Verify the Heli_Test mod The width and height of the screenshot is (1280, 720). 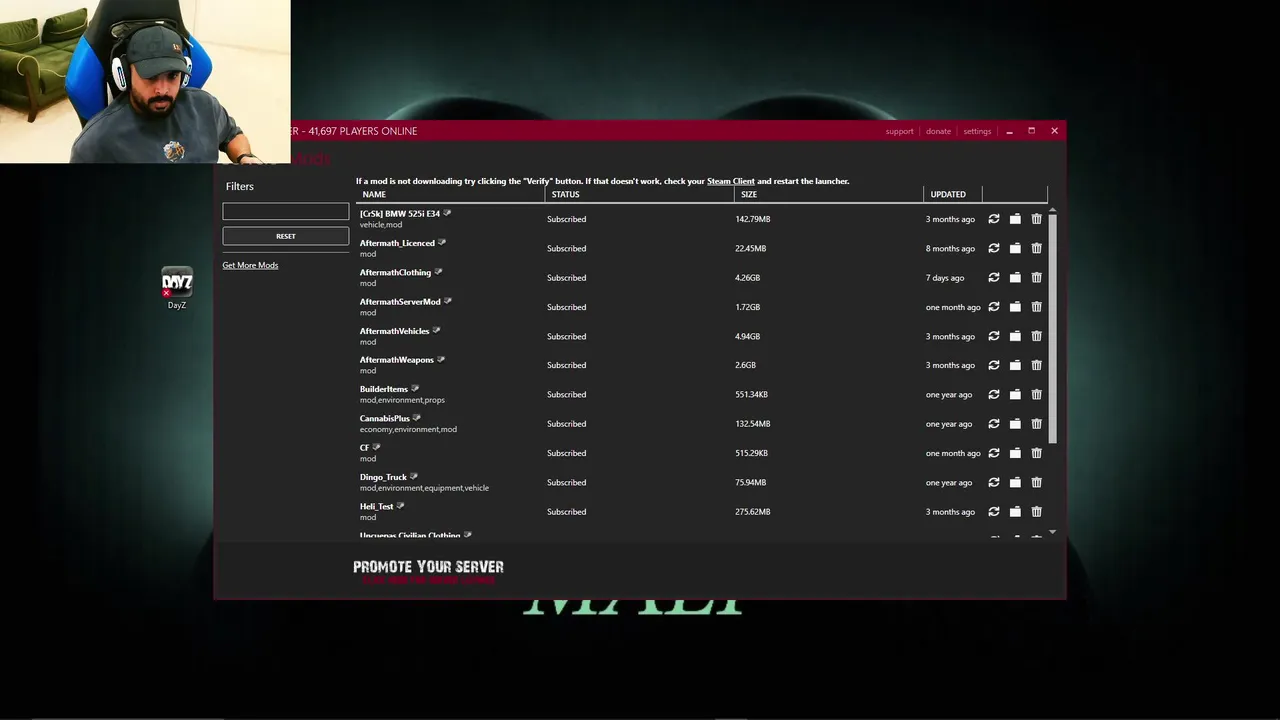click(x=994, y=512)
